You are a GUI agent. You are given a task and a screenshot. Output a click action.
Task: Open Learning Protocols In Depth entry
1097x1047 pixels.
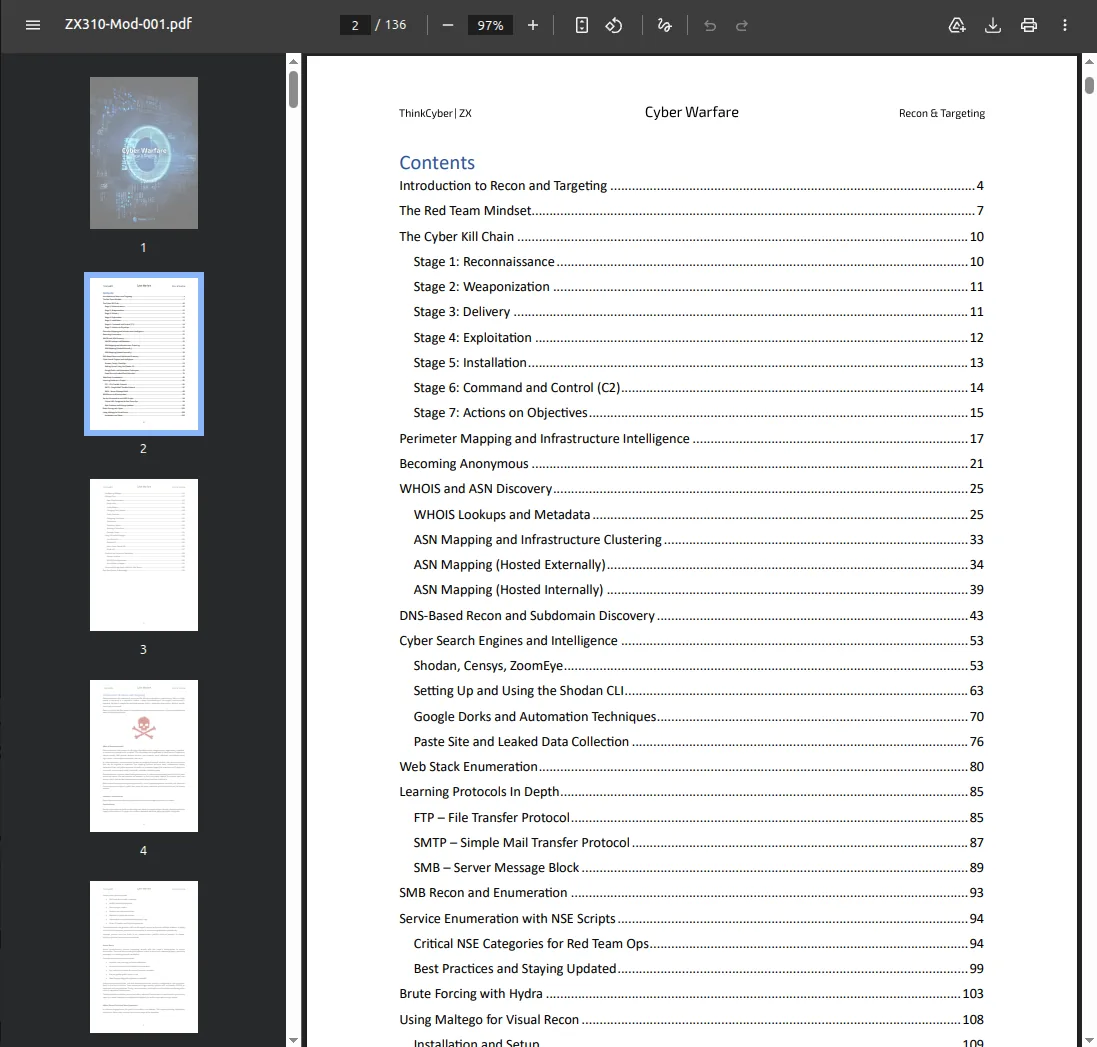pos(691,792)
